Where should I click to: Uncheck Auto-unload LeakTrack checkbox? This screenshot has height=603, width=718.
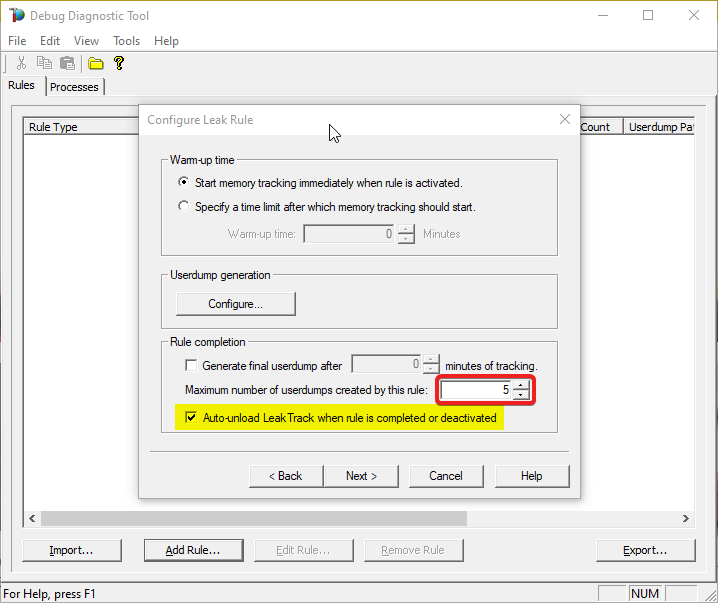[x=191, y=417]
